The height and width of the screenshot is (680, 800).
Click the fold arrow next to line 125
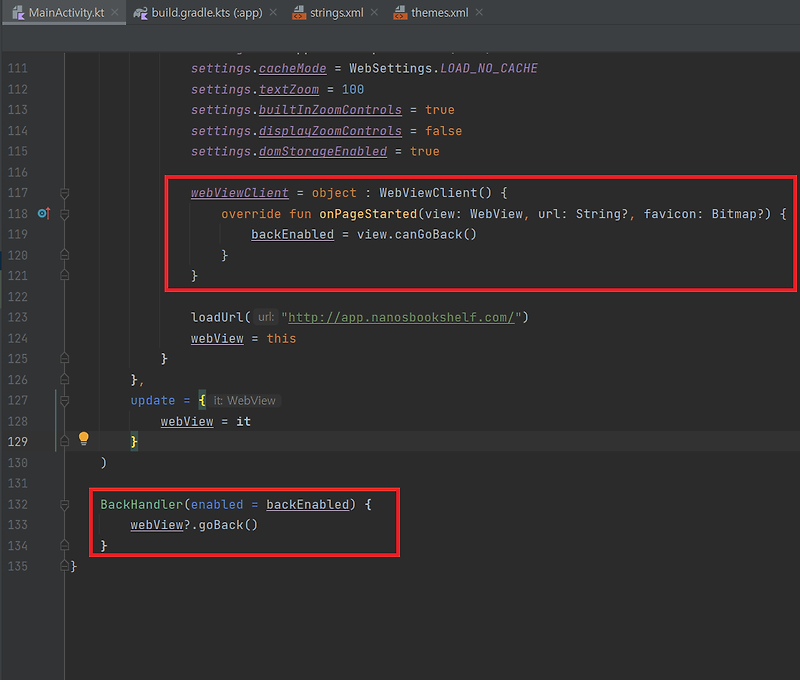[63, 359]
